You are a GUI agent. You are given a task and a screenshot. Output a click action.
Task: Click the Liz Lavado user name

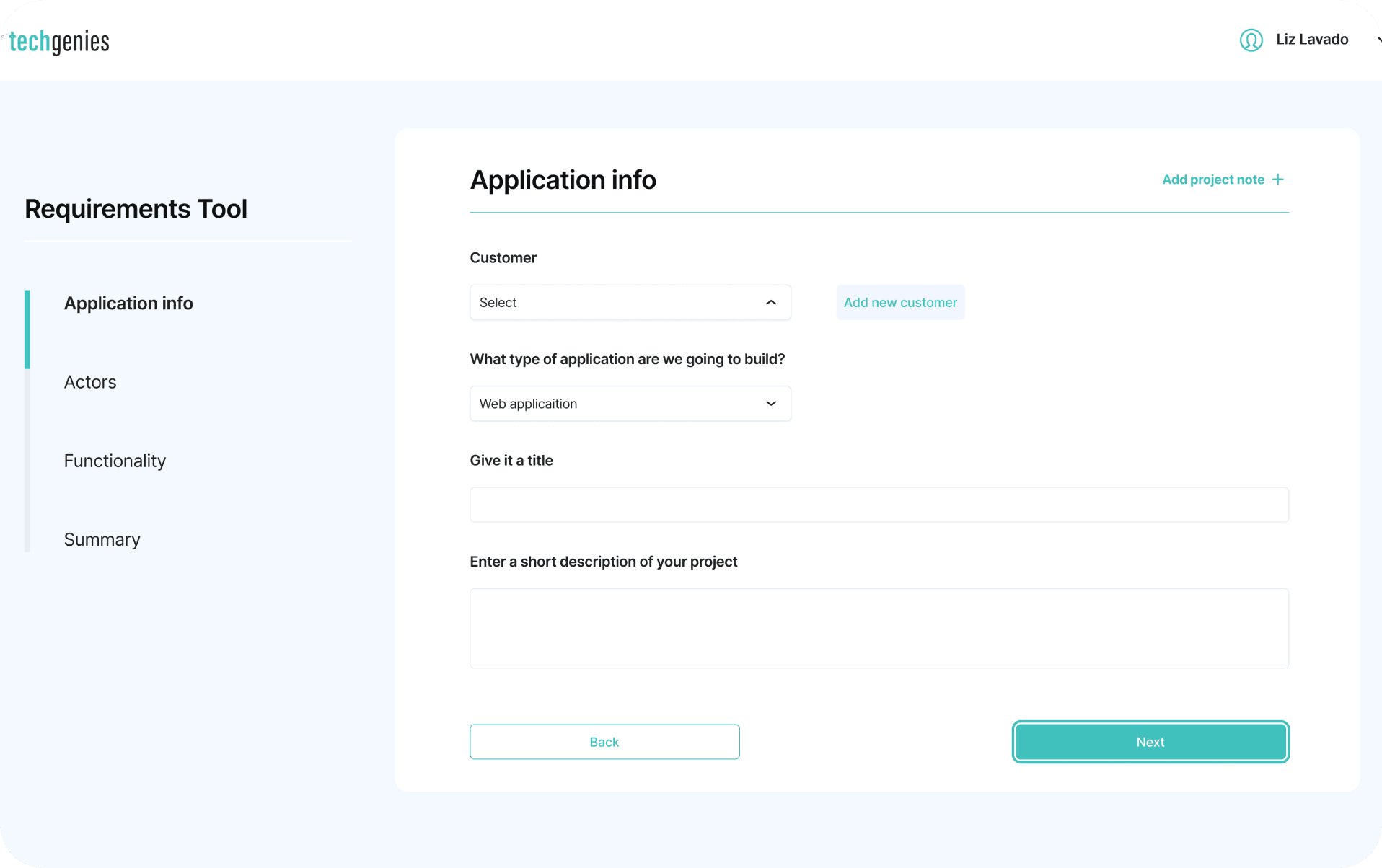(x=1311, y=40)
